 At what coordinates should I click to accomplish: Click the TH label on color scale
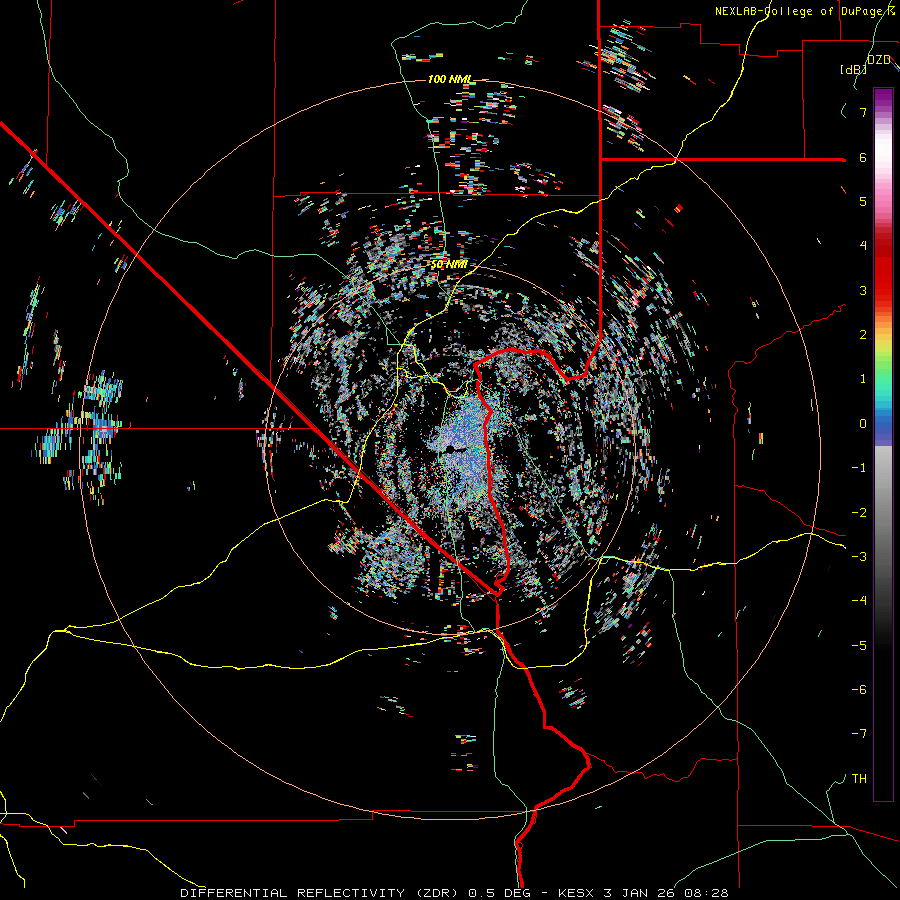[859, 779]
